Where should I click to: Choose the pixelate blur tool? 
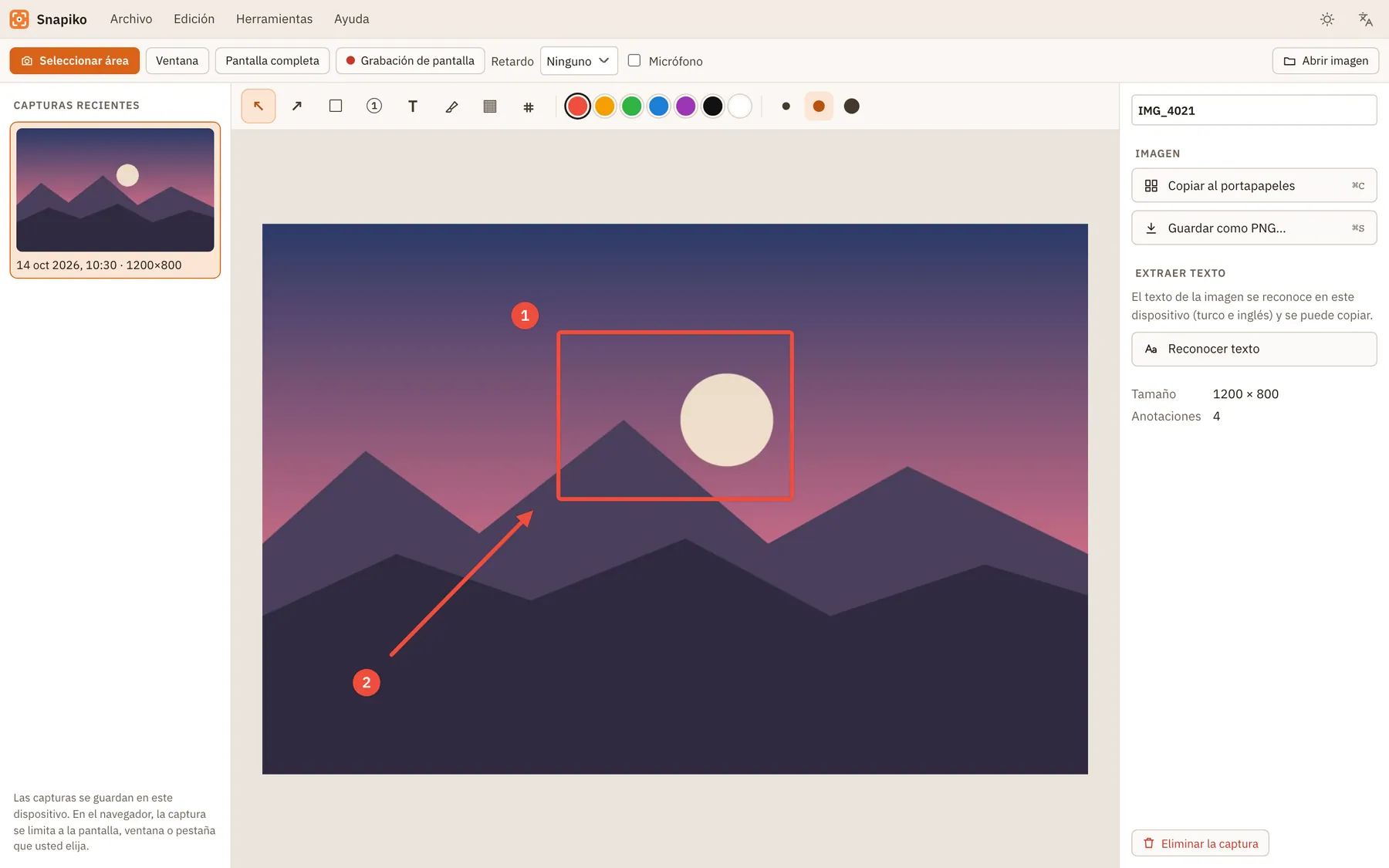(490, 106)
